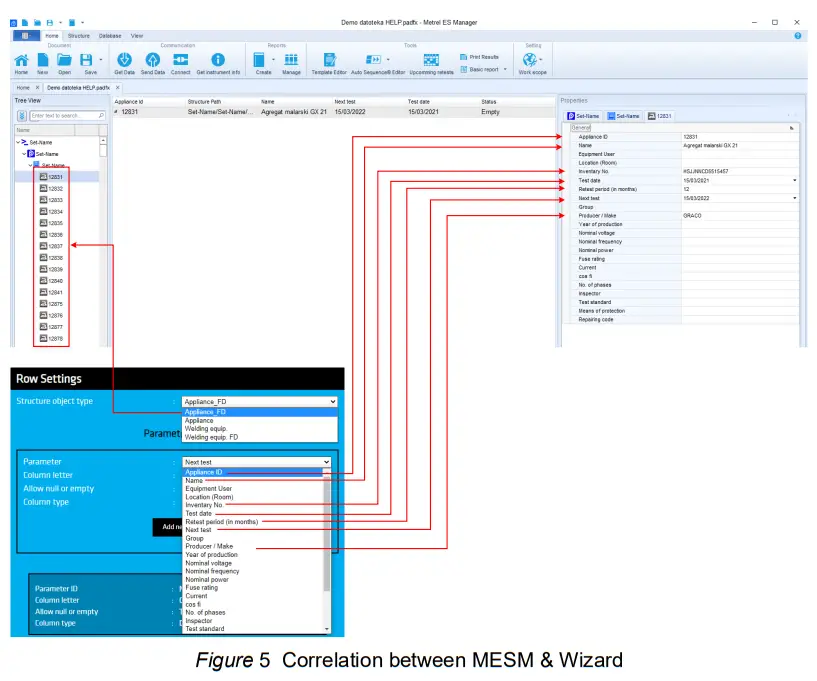Image resolution: width=817 pixels, height=681 pixels.
Task: Launch the Auto Sequence Editor
Action: click(x=374, y=60)
